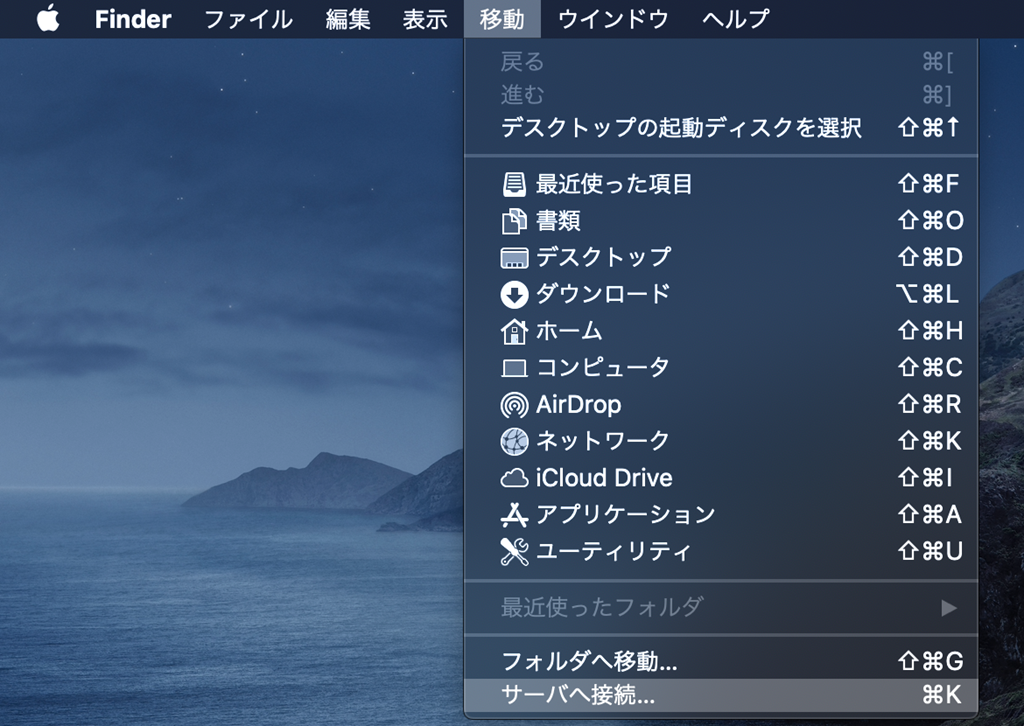Viewport: 1024px width, 726px height.
Task: Select コンピュータ label
Action: tap(603, 368)
